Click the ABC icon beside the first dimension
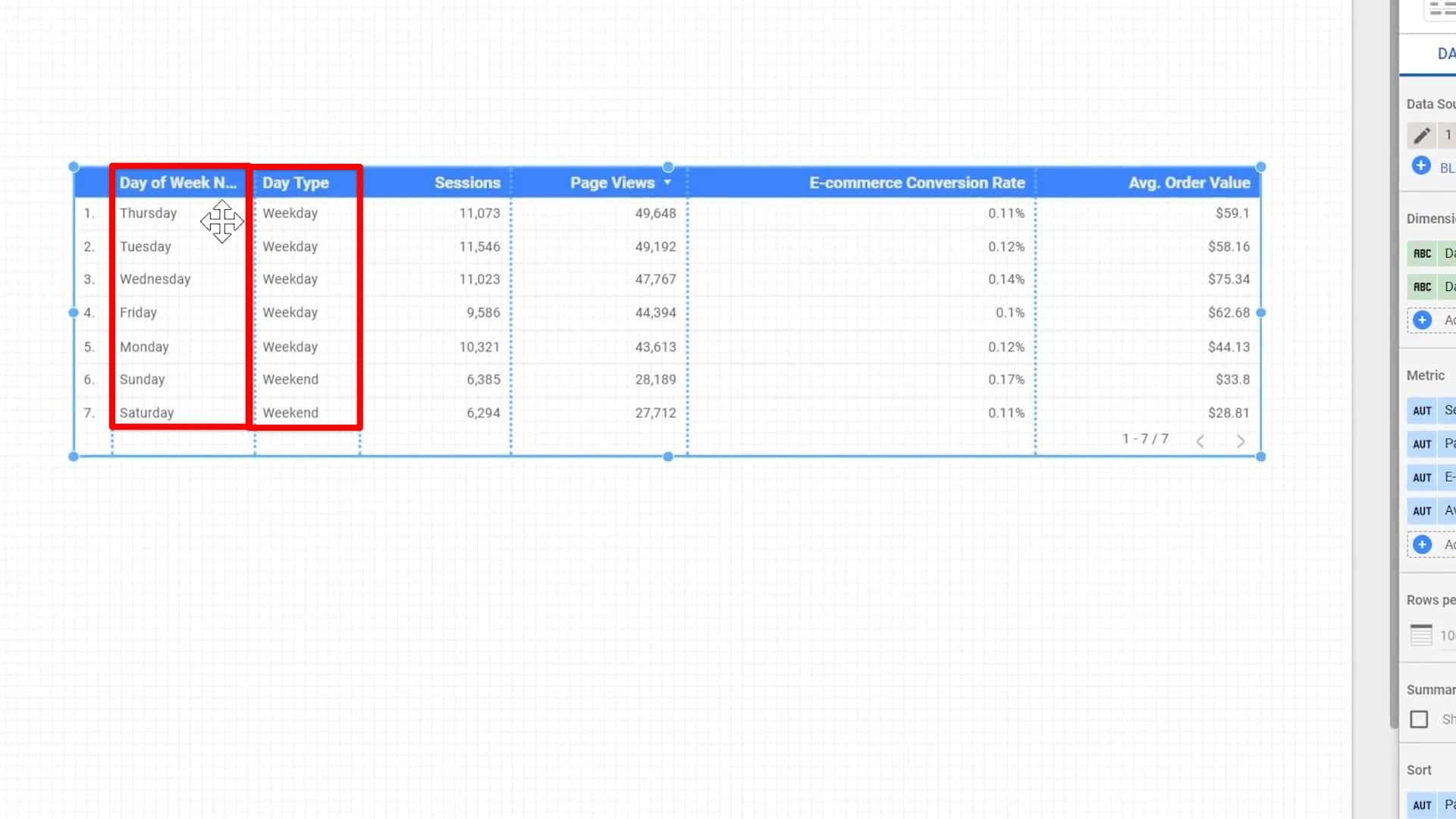The height and width of the screenshot is (819, 1456). pos(1422,253)
